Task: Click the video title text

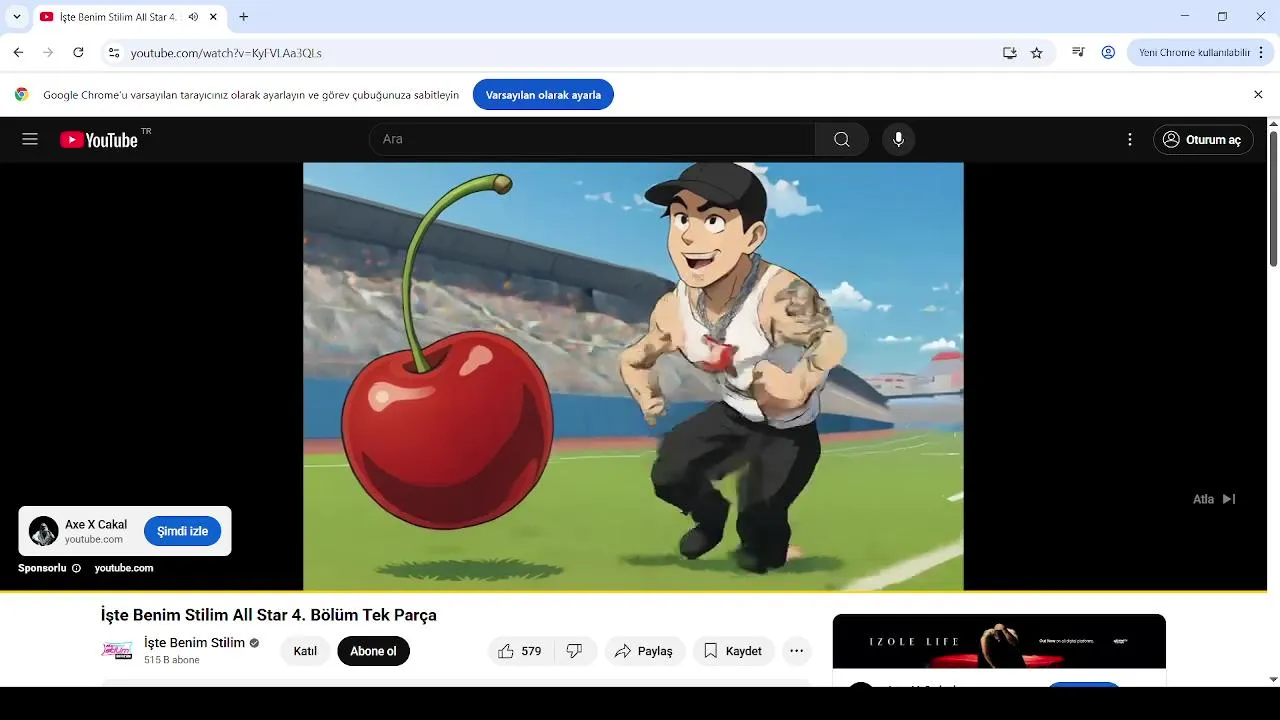Action: pyautogui.click(x=269, y=615)
